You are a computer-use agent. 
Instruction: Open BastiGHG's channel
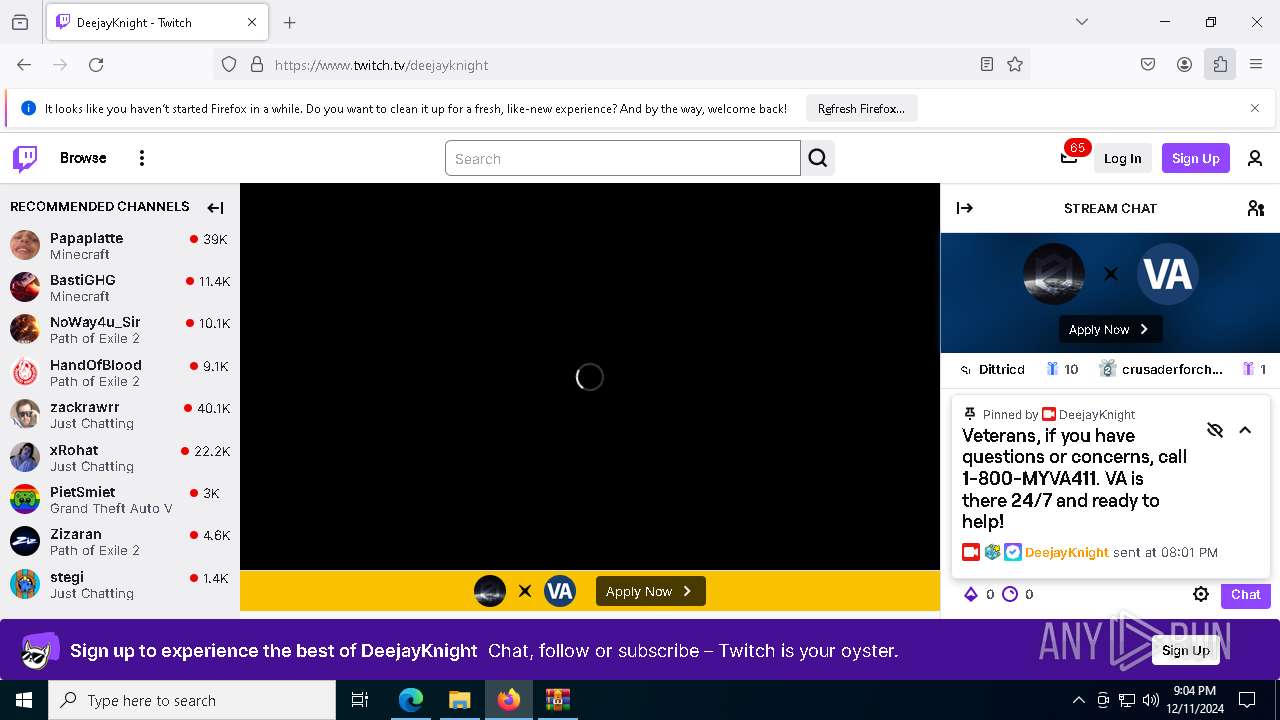coord(120,287)
